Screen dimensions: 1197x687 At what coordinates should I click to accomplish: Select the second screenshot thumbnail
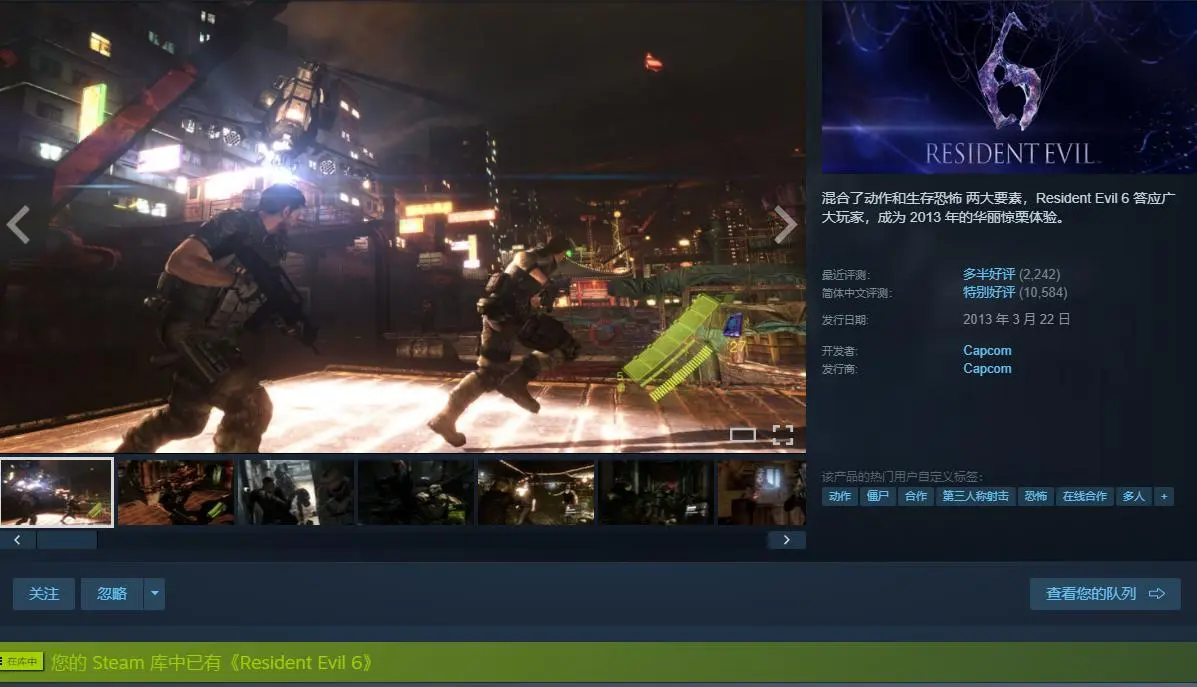(x=176, y=492)
